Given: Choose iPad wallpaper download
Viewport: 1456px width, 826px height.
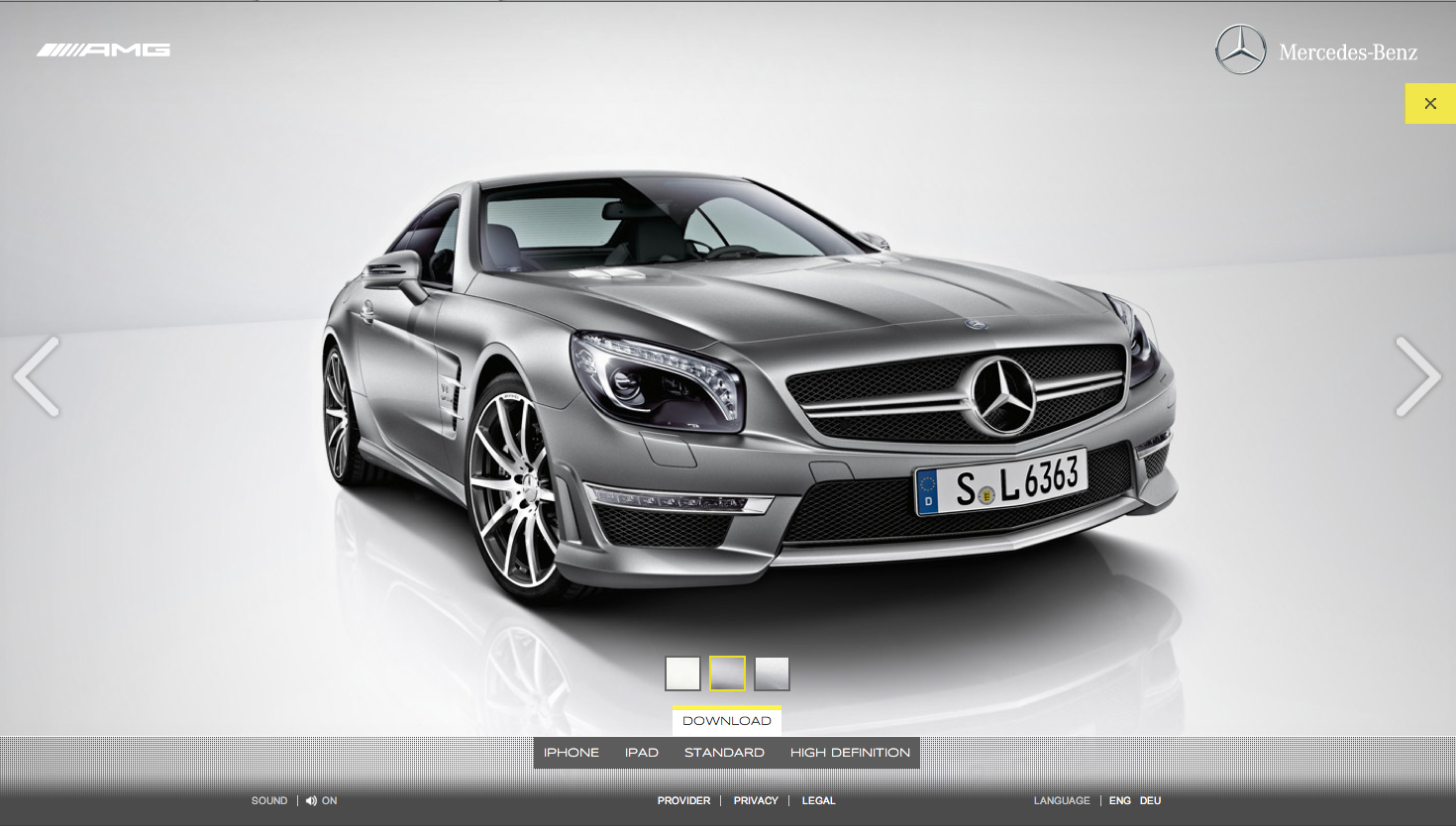Looking at the screenshot, I should point(642,753).
